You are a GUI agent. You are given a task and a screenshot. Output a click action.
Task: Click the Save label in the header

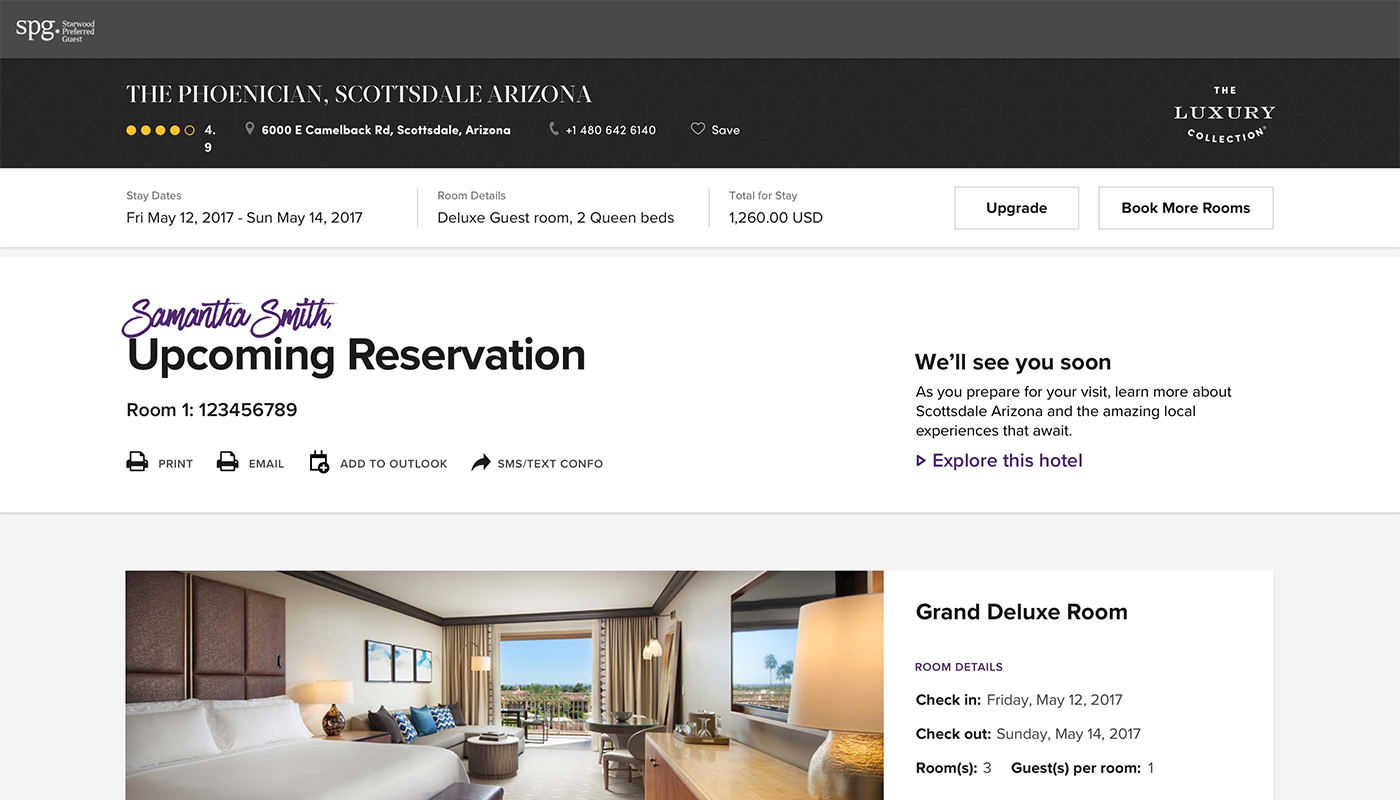[x=725, y=130]
